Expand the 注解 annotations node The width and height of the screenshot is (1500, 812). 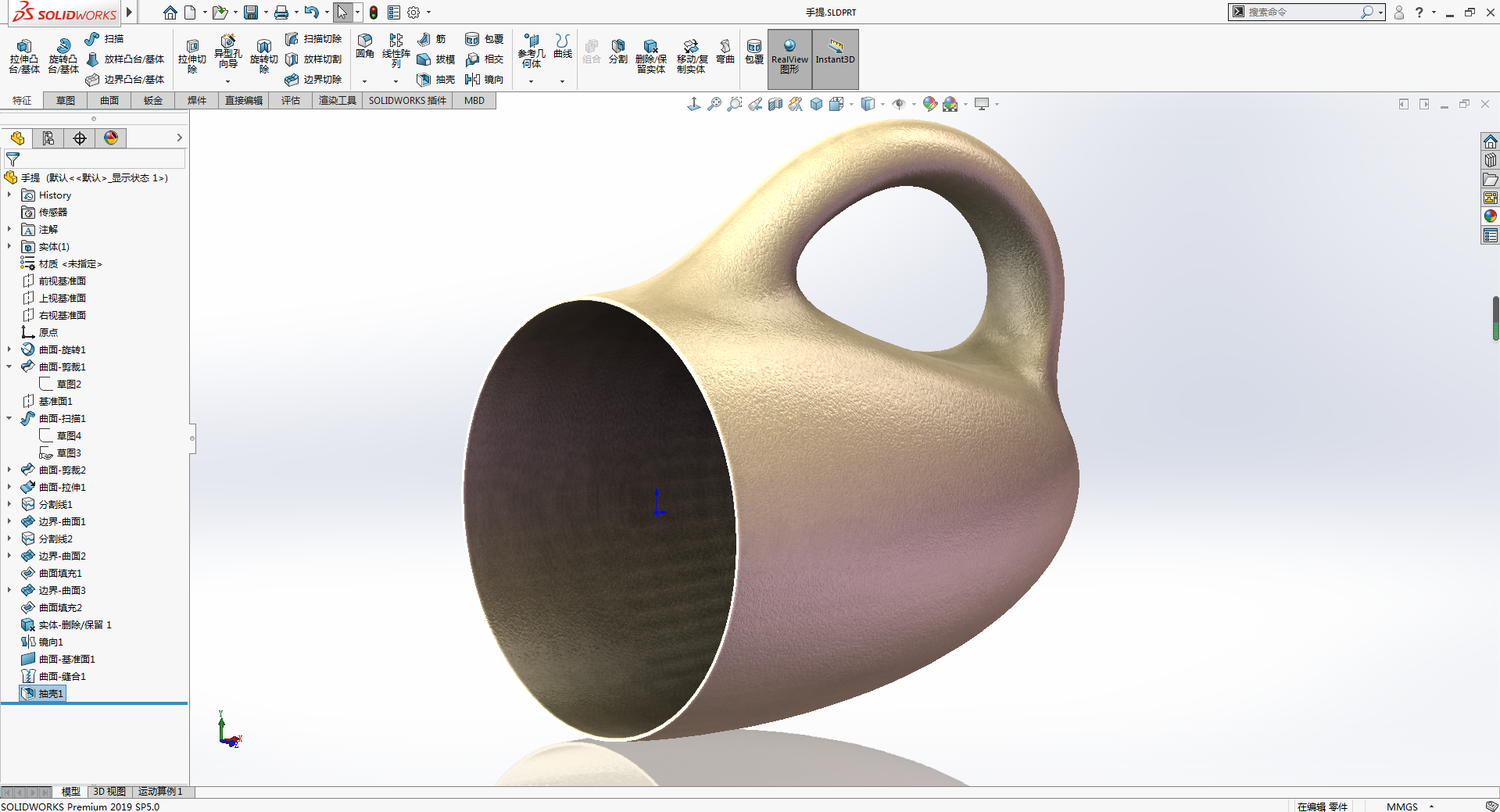coord(9,229)
